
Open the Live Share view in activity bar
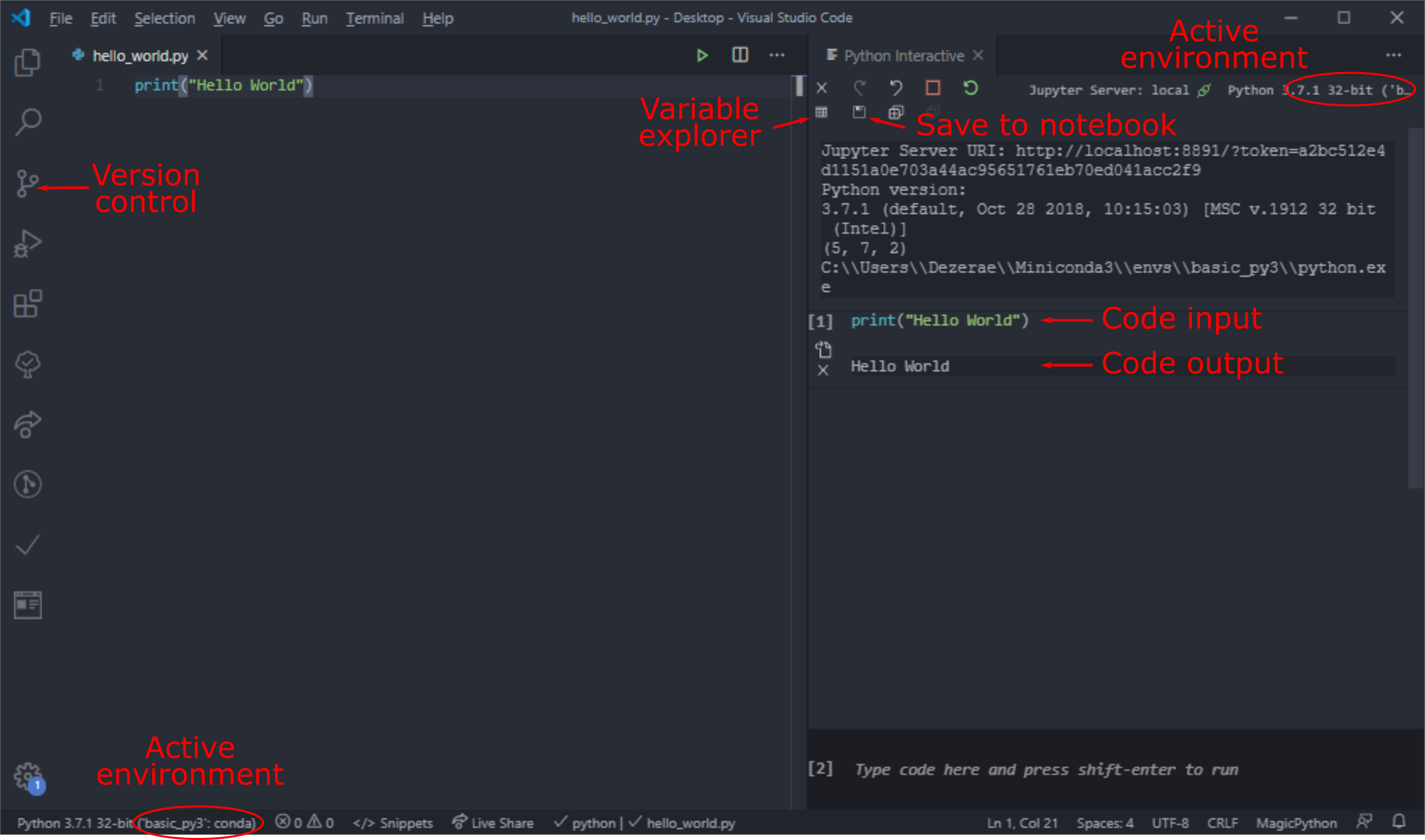click(x=27, y=424)
